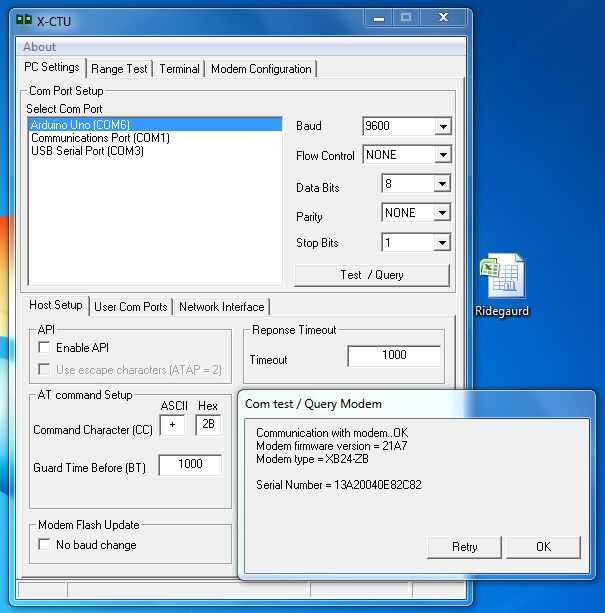
Task: Toggle Use escape characters (ATAP = 2) checkbox
Action: 44,369
